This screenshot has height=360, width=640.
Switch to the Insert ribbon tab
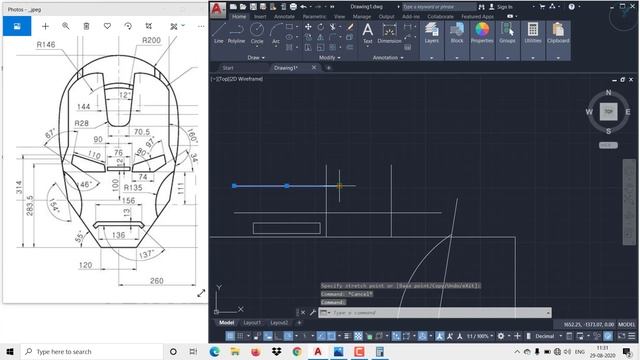260,16
